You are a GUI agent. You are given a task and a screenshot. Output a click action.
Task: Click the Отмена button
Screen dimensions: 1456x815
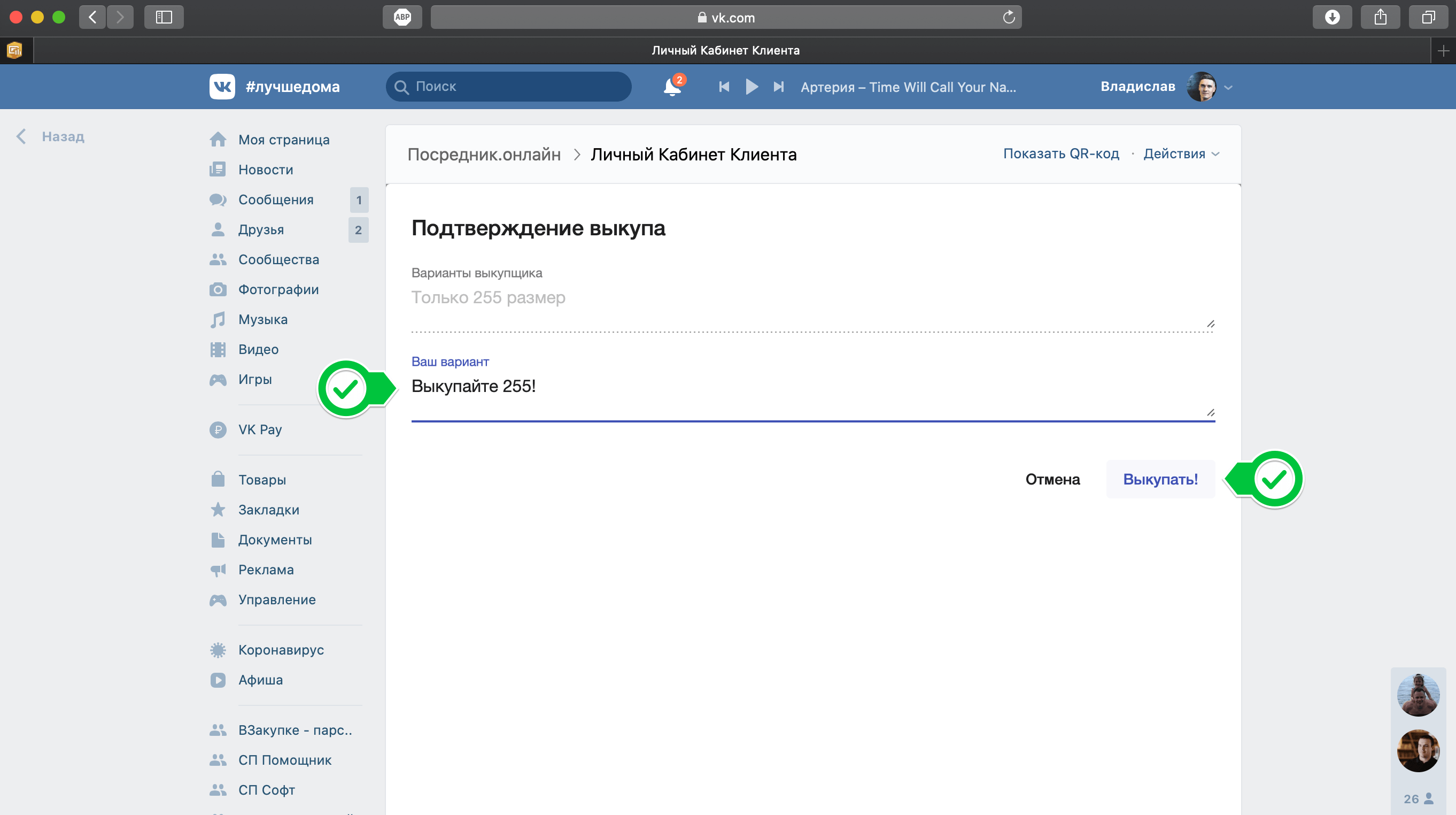[x=1052, y=479]
